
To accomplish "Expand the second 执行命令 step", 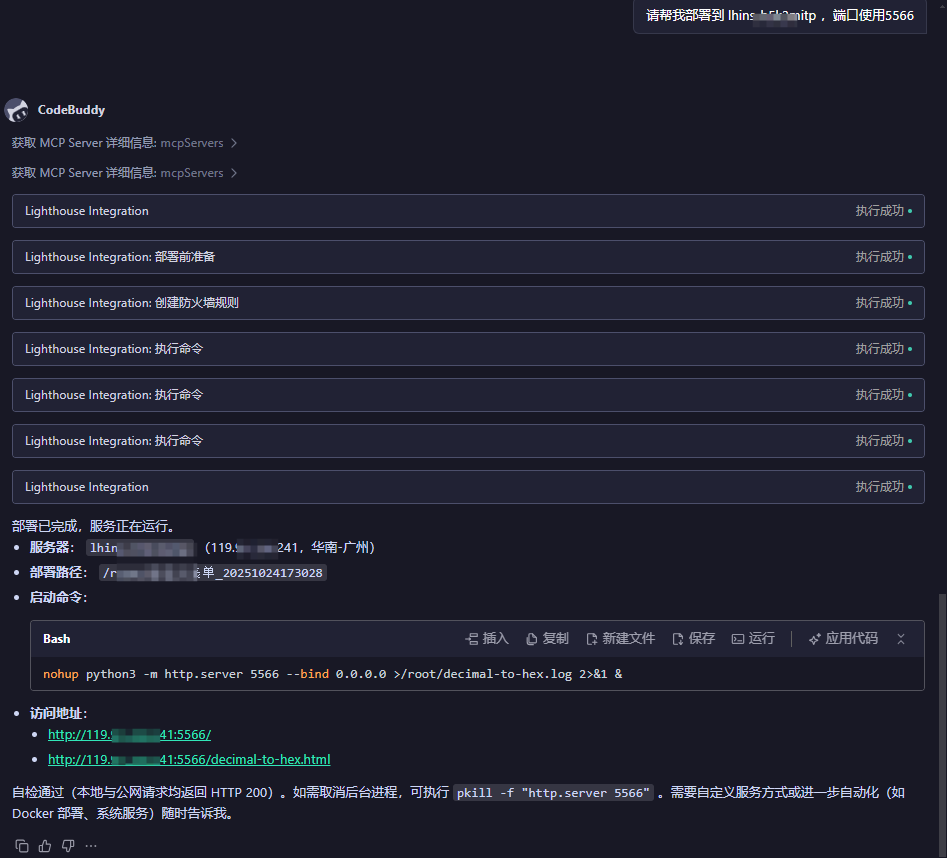I will 468,395.
